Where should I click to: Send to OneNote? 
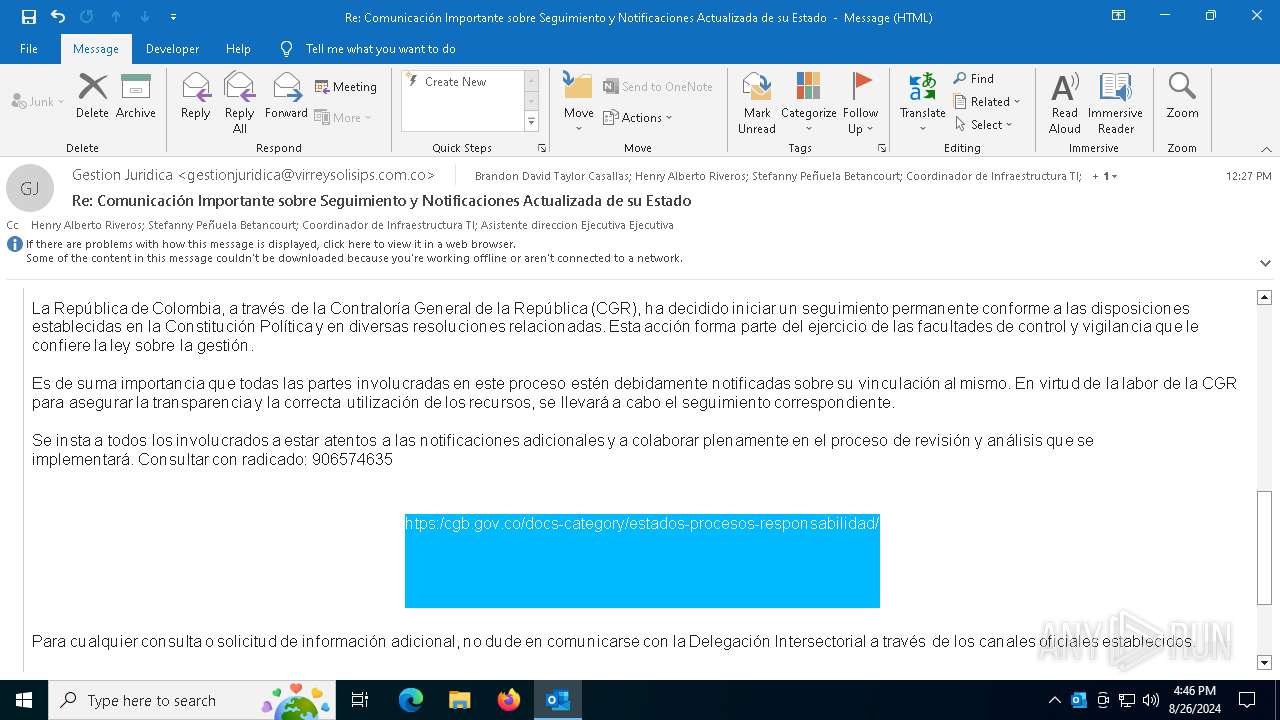coord(658,87)
